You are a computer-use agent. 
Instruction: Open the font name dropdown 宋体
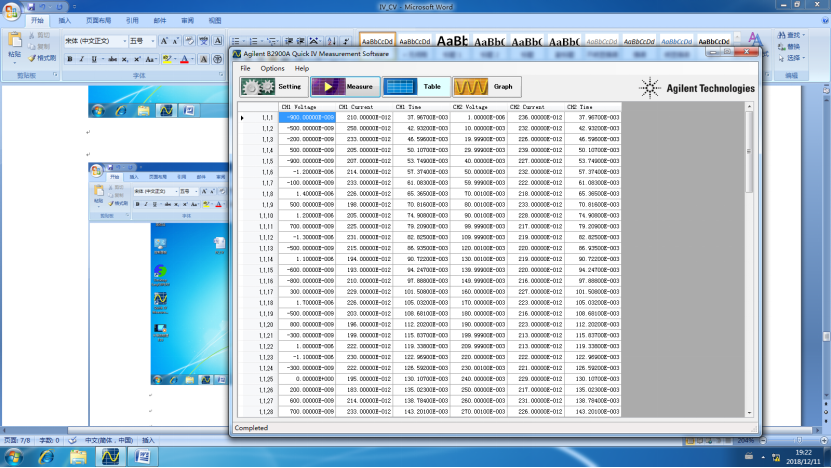pyautogui.click(x=125, y=41)
